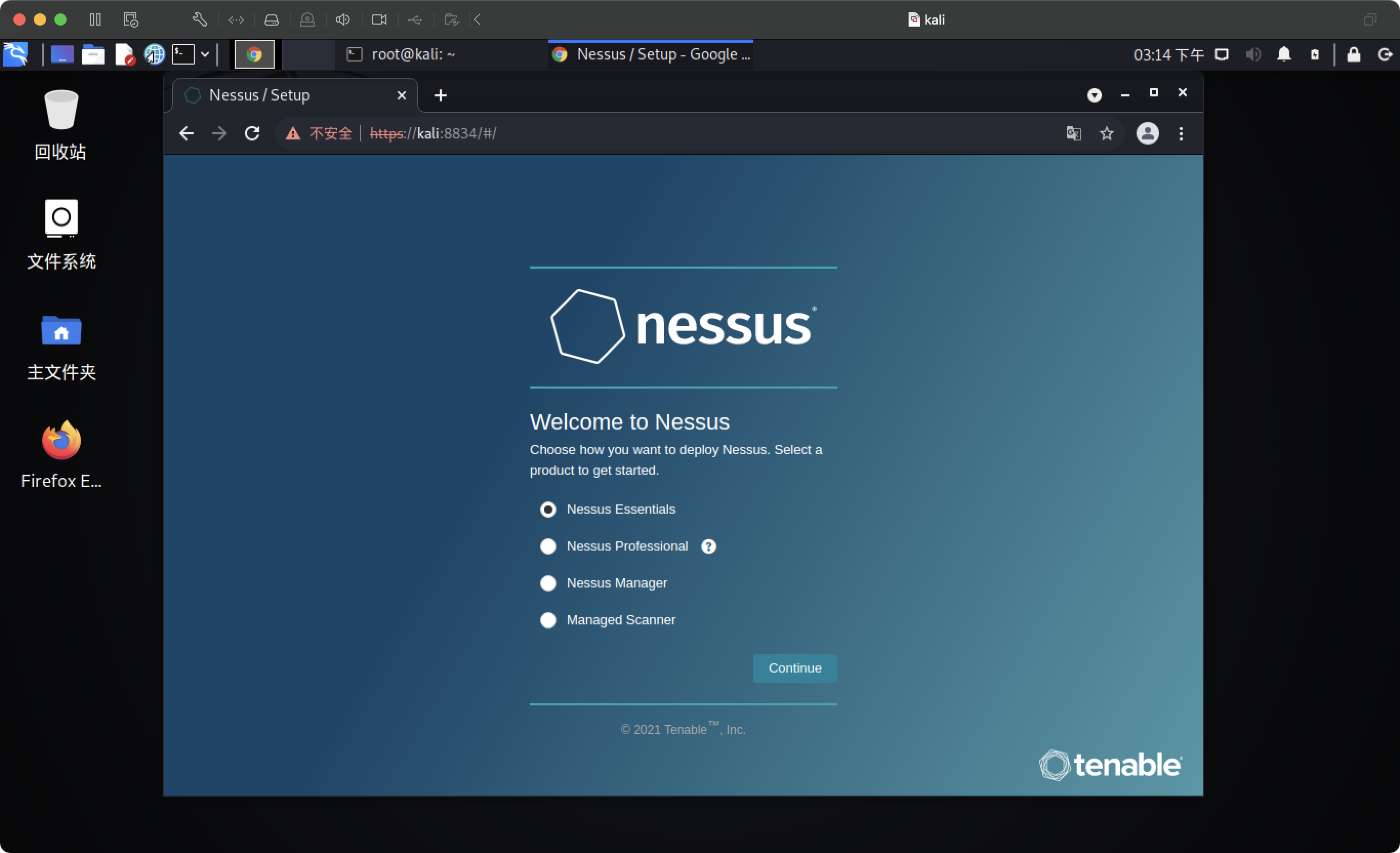Collapse the VM toolbar with the left chevron
1400x853 pixels.
point(478,19)
